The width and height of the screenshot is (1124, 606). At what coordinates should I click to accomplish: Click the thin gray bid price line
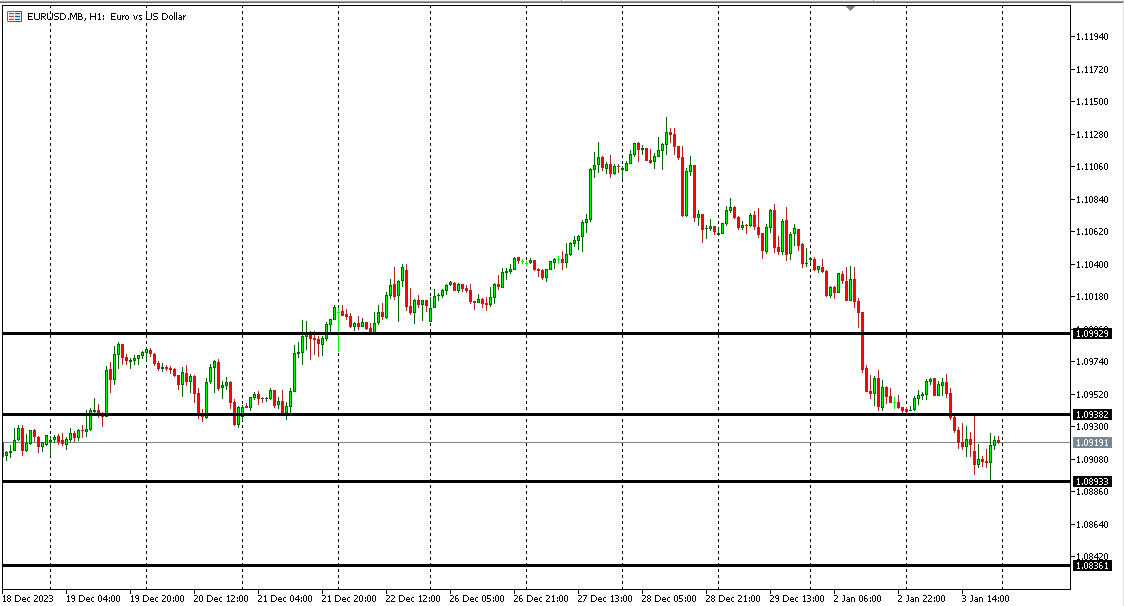[x=600, y=442]
